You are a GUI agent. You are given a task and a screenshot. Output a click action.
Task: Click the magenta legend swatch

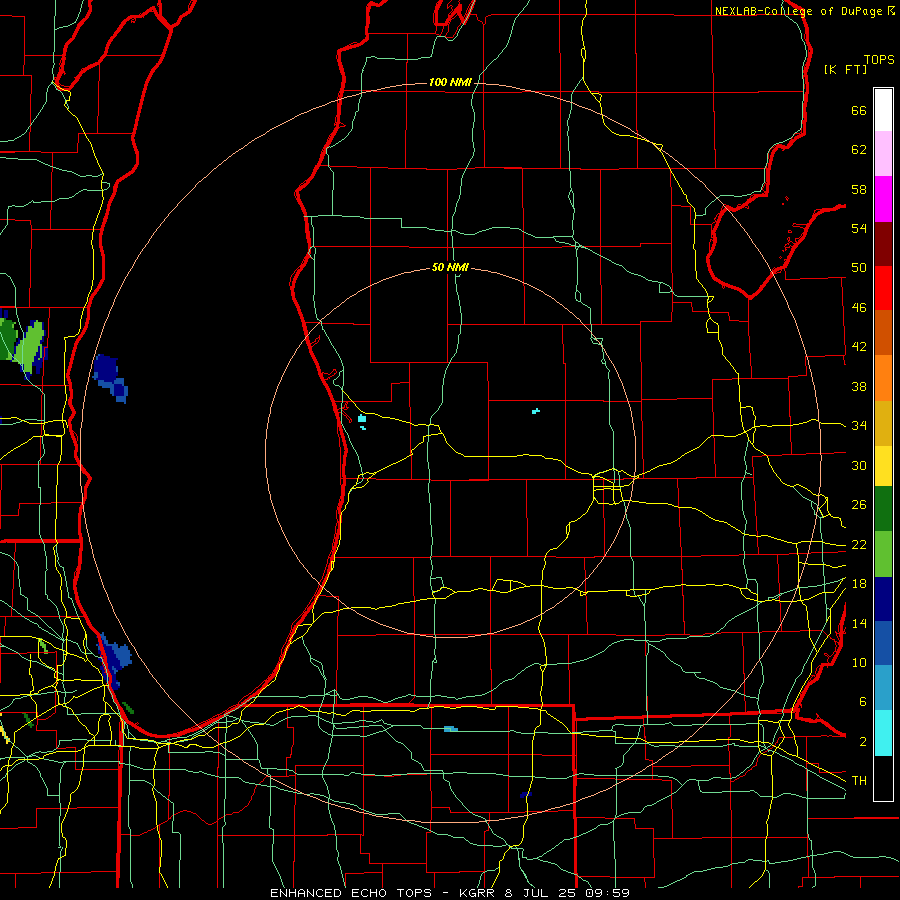[883, 199]
